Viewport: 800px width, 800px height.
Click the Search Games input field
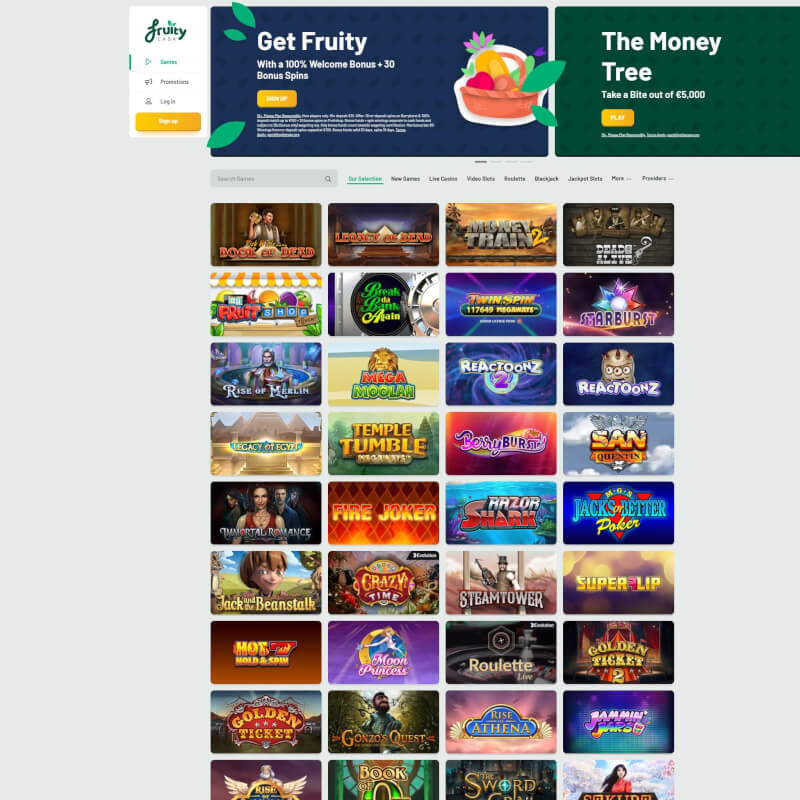click(273, 179)
